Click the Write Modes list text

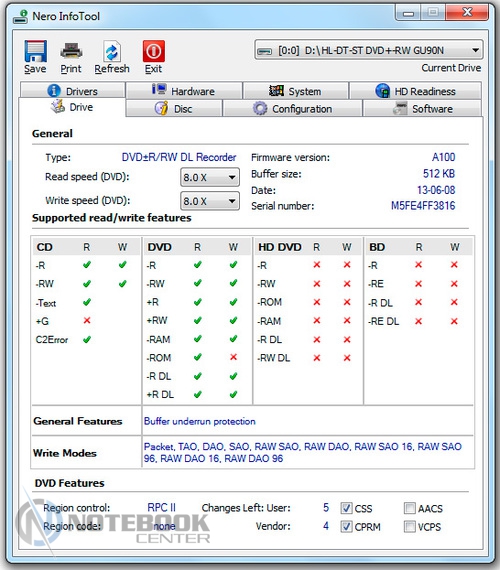(x=303, y=452)
